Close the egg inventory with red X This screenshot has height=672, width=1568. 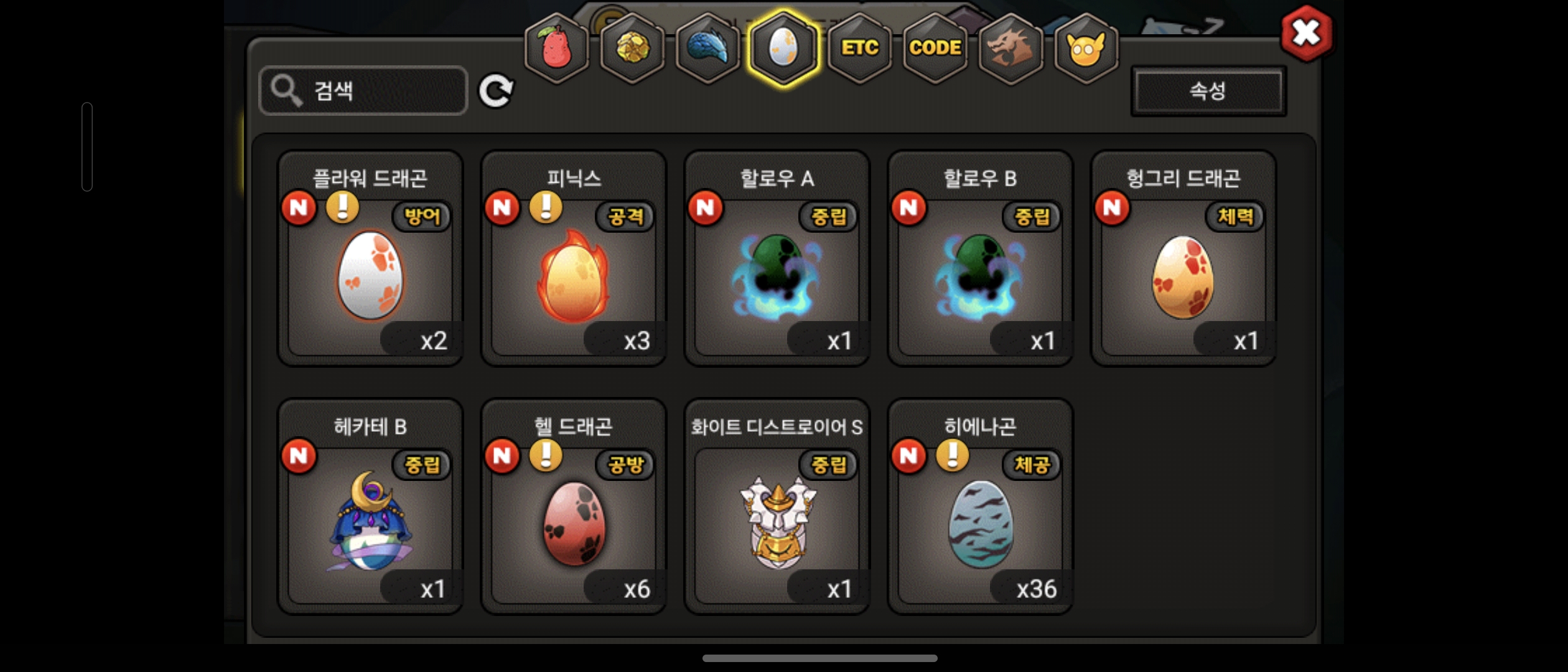point(1306,33)
